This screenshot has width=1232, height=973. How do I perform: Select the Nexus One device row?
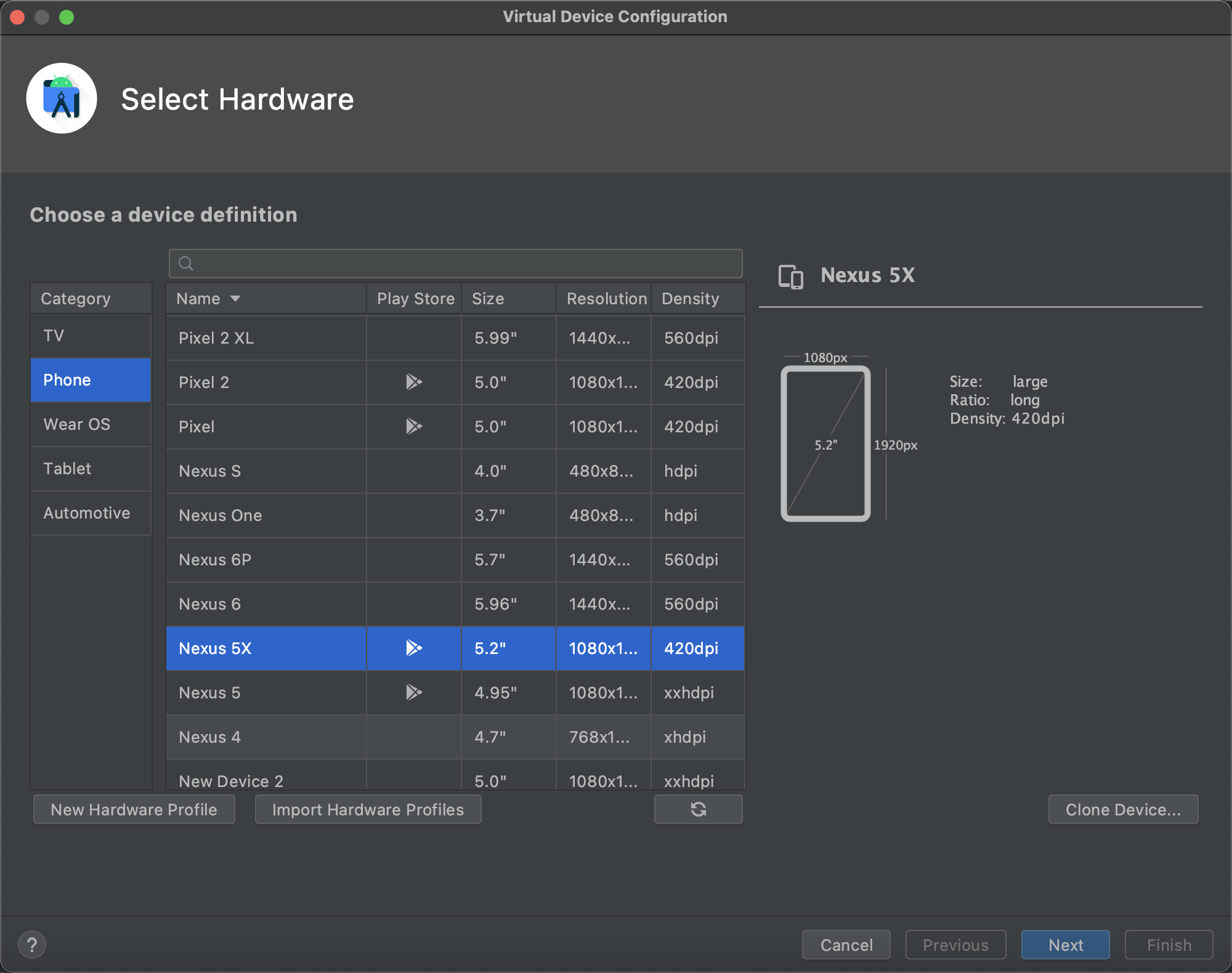(x=456, y=515)
